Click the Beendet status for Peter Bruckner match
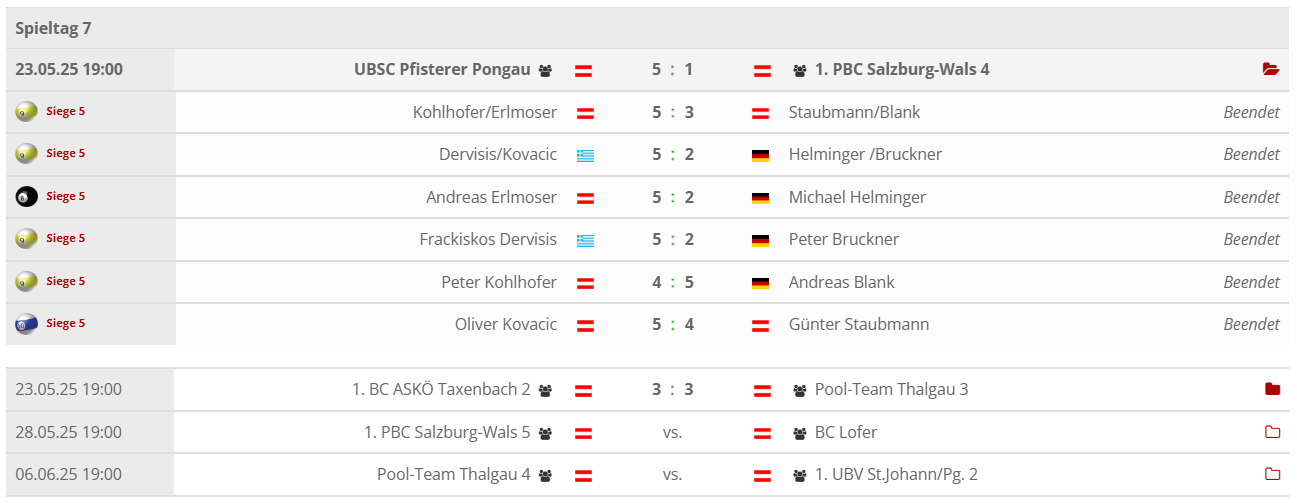This screenshot has width=1297, height=503. tap(1251, 240)
